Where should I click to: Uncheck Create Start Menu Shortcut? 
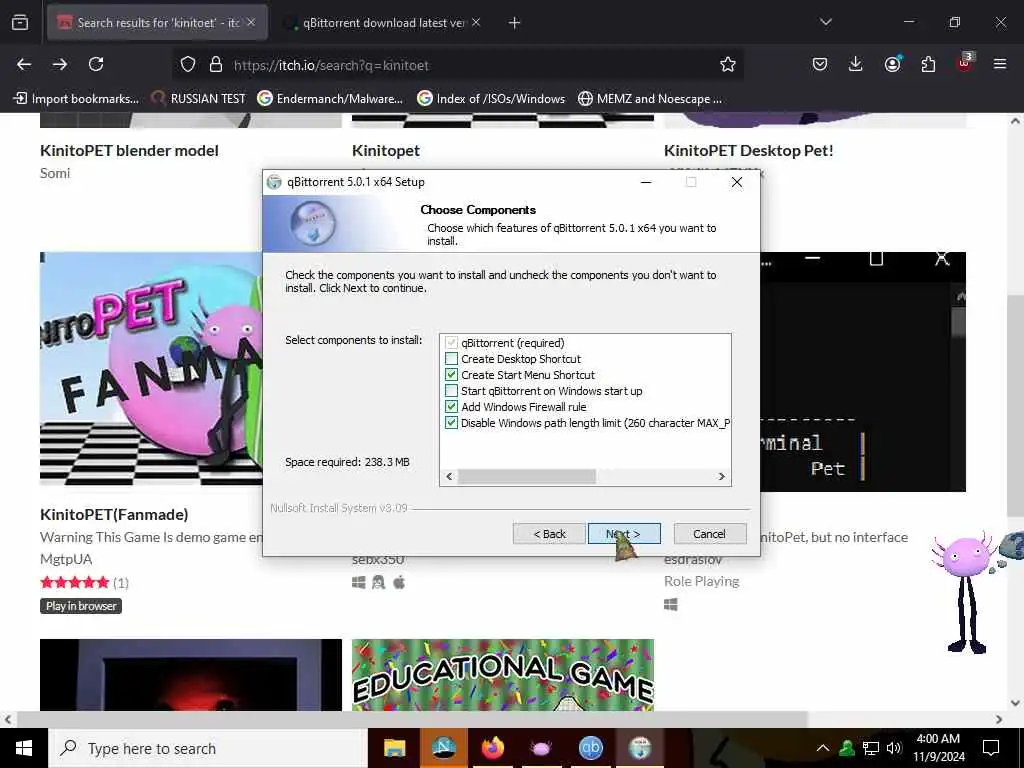[451, 375]
